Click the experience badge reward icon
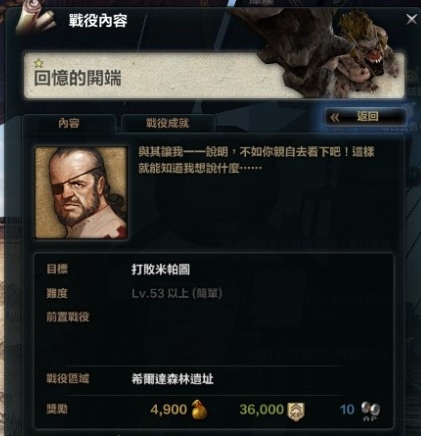 point(295,411)
